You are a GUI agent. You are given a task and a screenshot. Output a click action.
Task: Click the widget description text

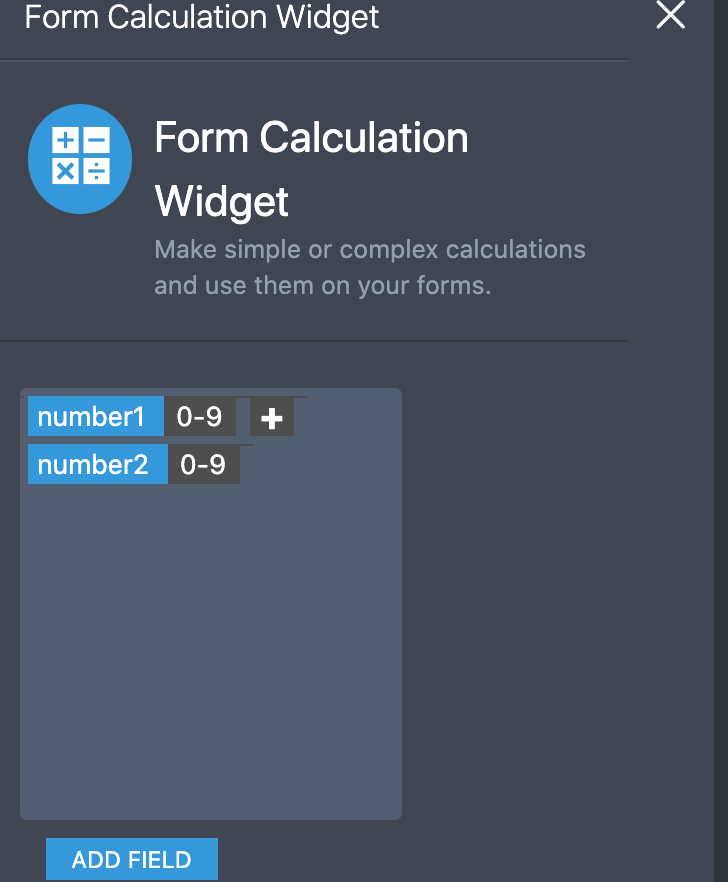pos(369,267)
